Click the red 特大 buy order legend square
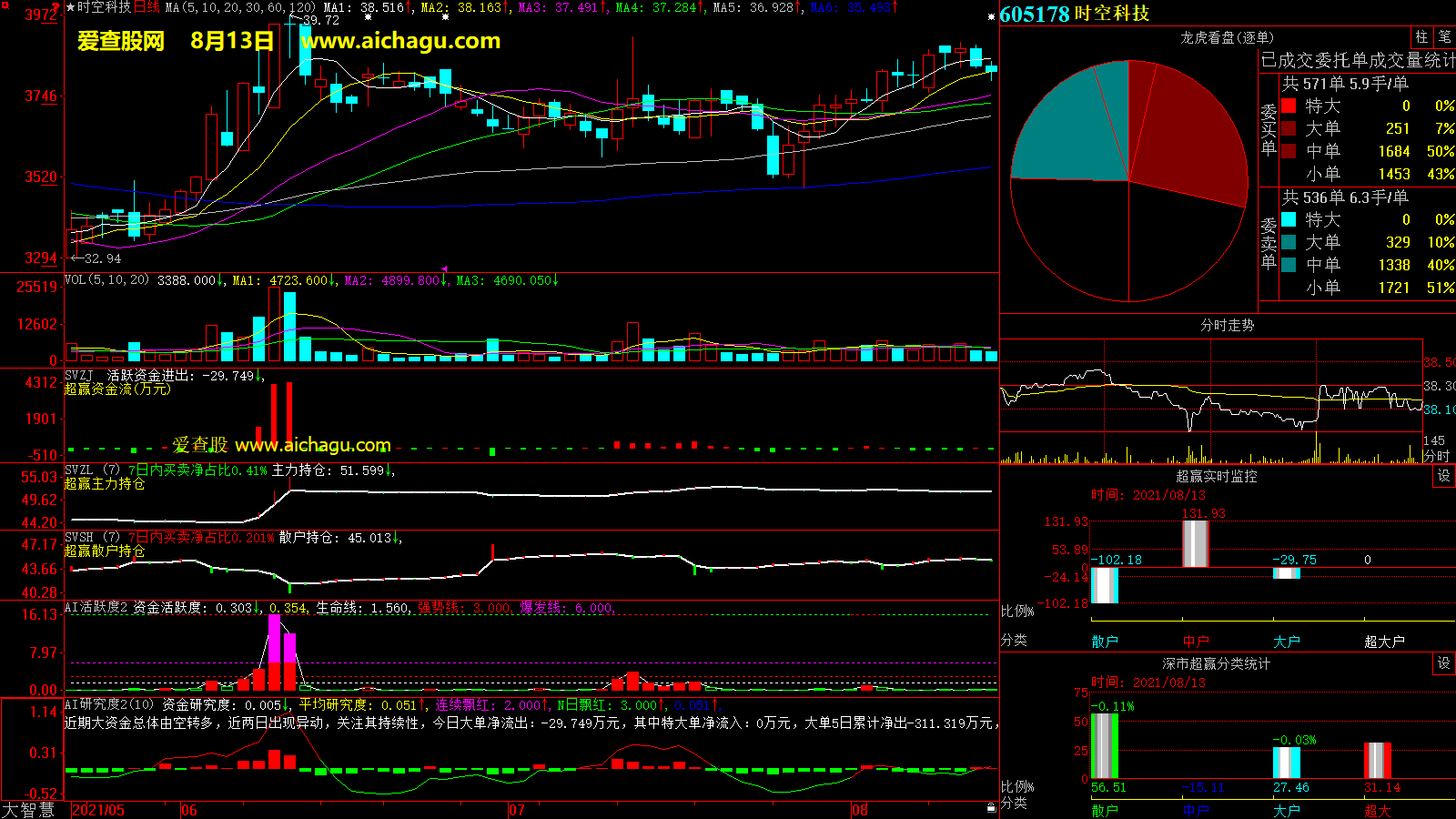The width and height of the screenshot is (1456, 819). coord(1289,106)
